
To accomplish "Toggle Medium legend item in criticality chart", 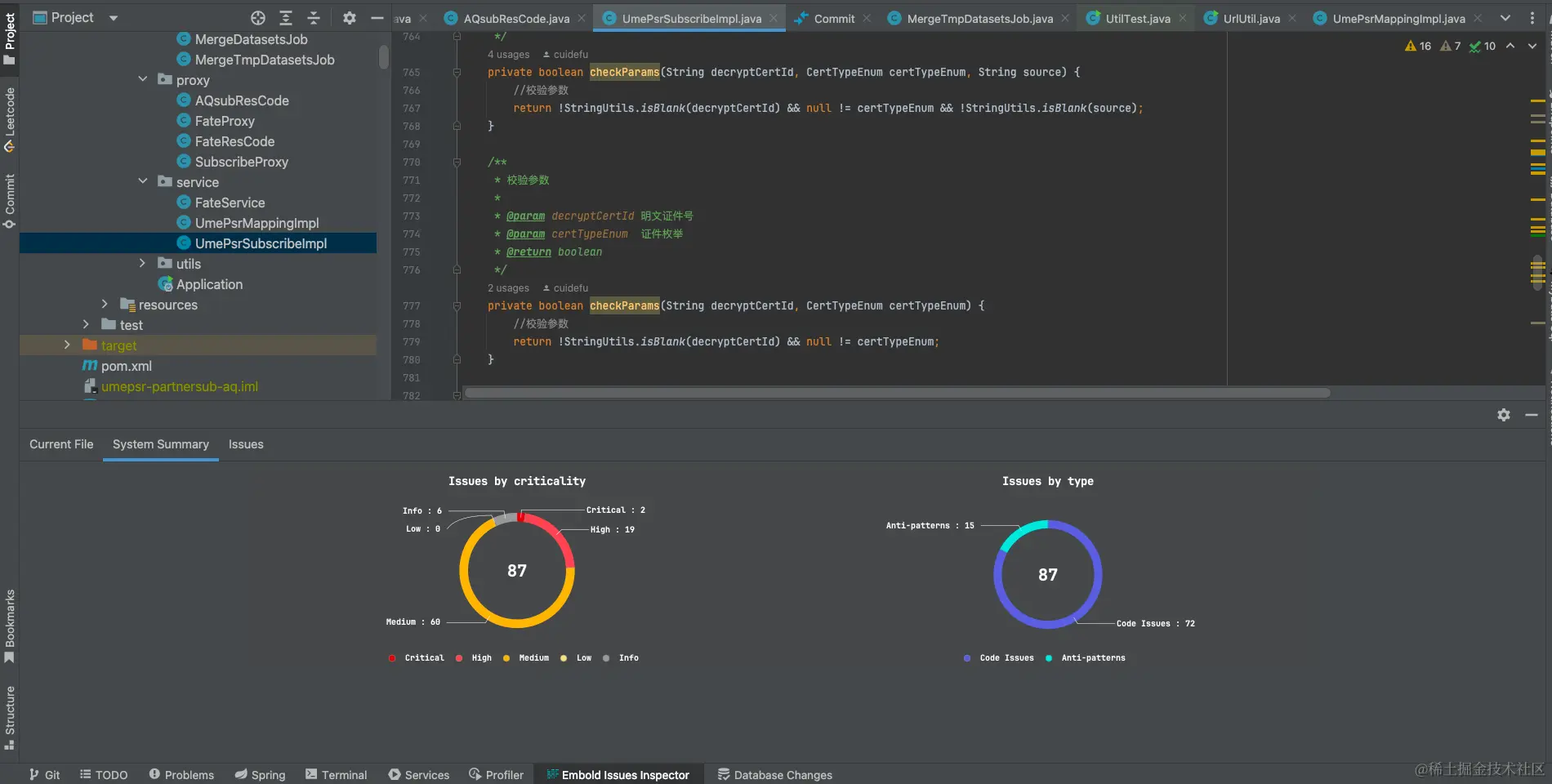I will (526, 658).
